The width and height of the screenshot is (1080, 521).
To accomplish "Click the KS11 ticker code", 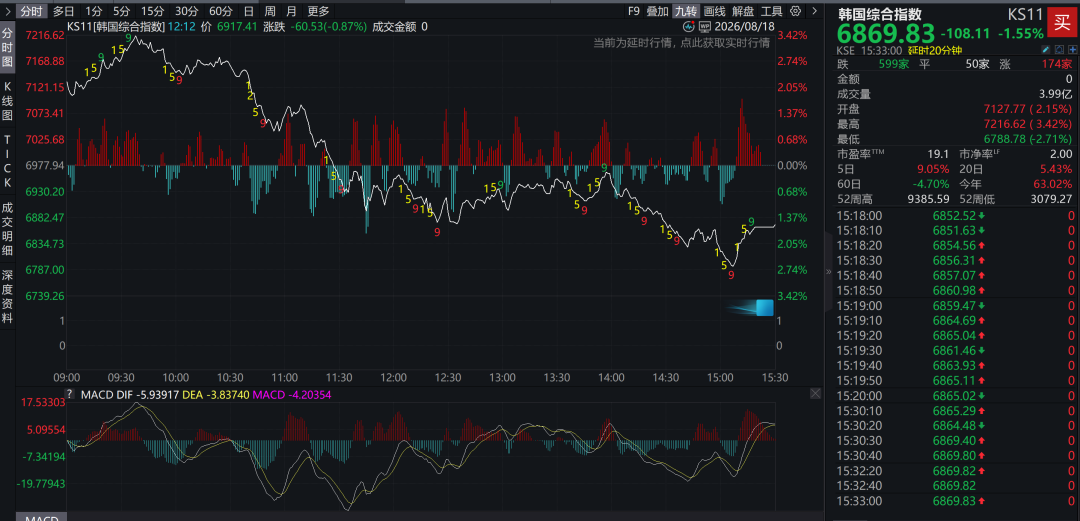I will pyautogui.click(x=1024, y=12).
